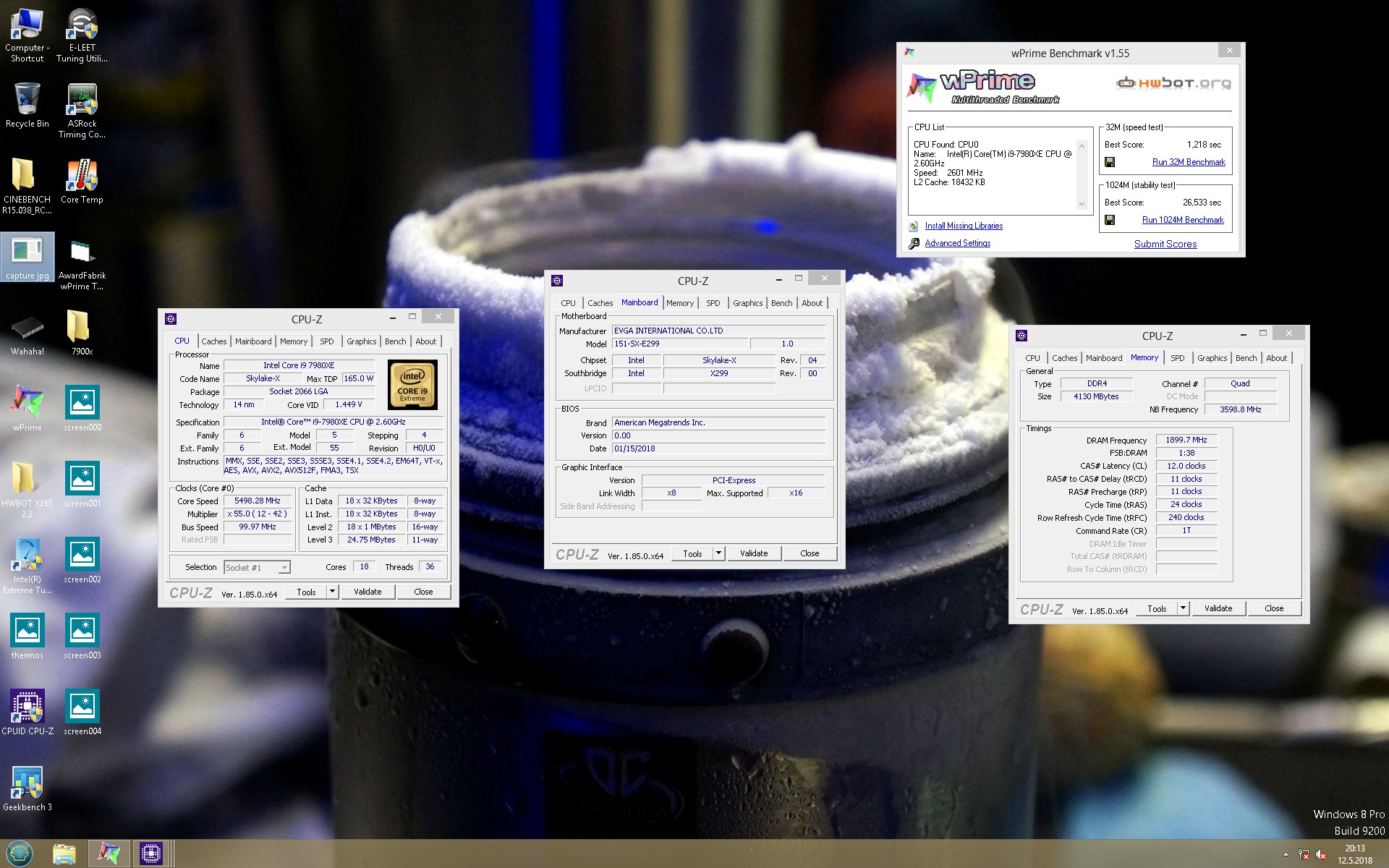This screenshot has width=1389, height=868.
Task: Click the Core Speed 5498.28 MHz field
Action: click(258, 501)
